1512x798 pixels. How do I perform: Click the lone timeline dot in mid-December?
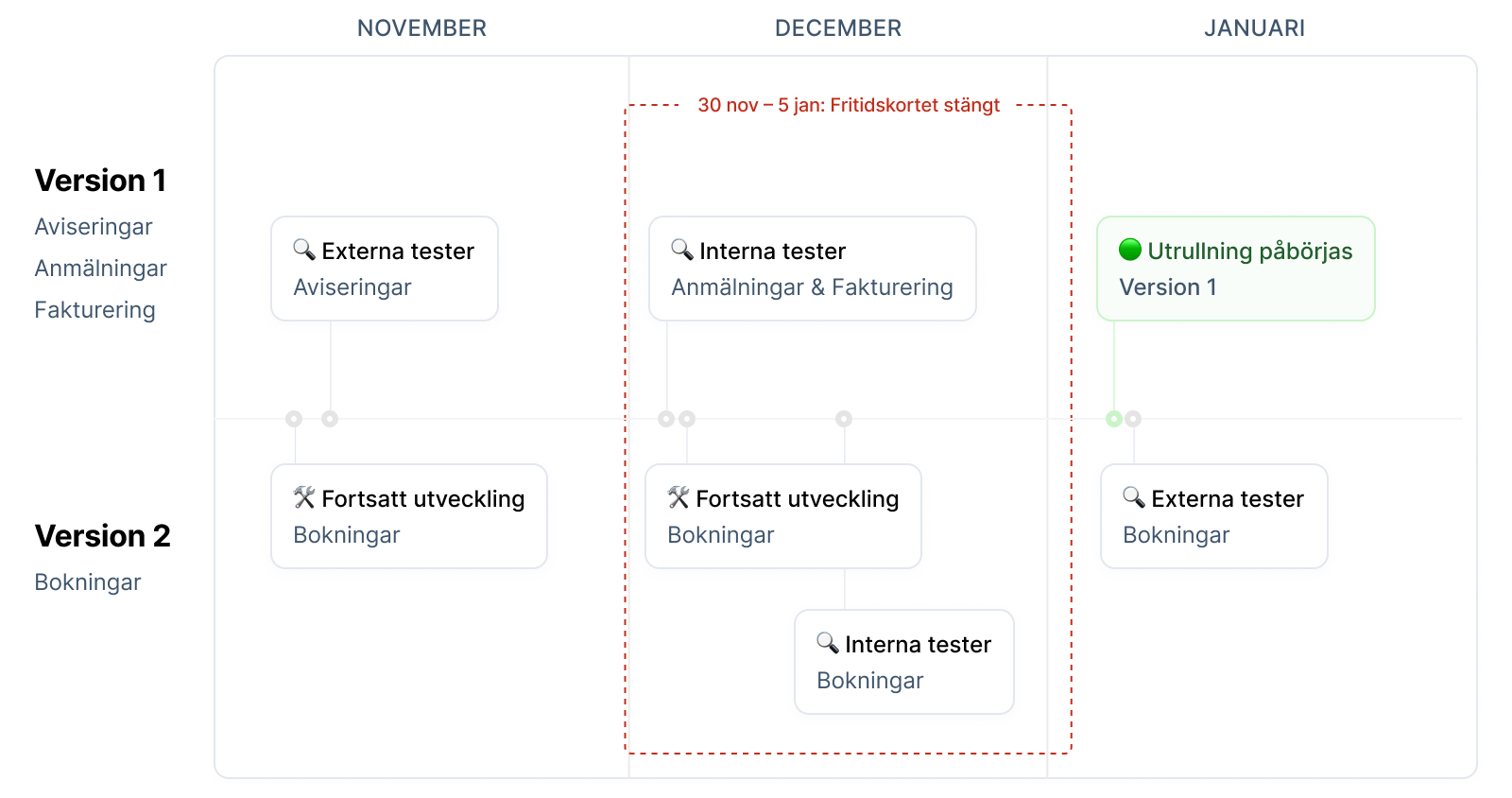coord(844,419)
